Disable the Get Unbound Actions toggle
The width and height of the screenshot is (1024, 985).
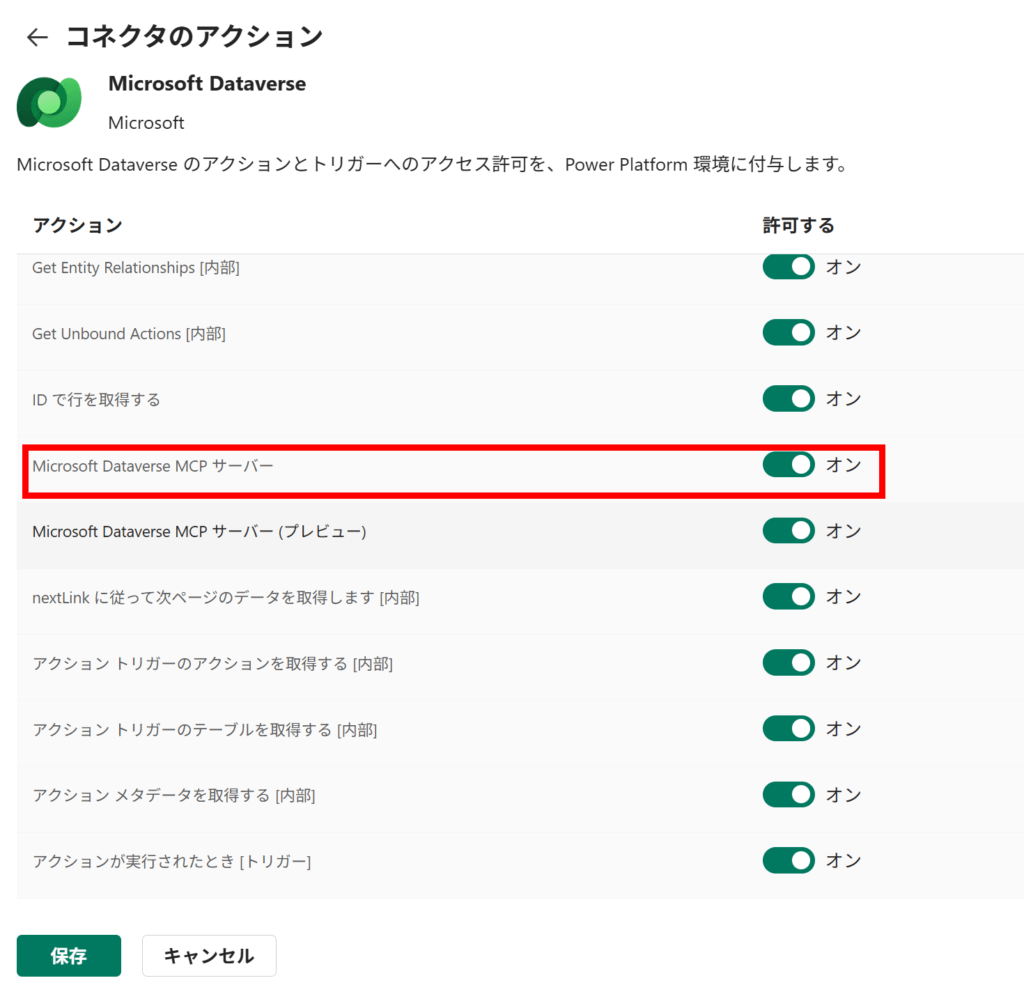(x=788, y=333)
